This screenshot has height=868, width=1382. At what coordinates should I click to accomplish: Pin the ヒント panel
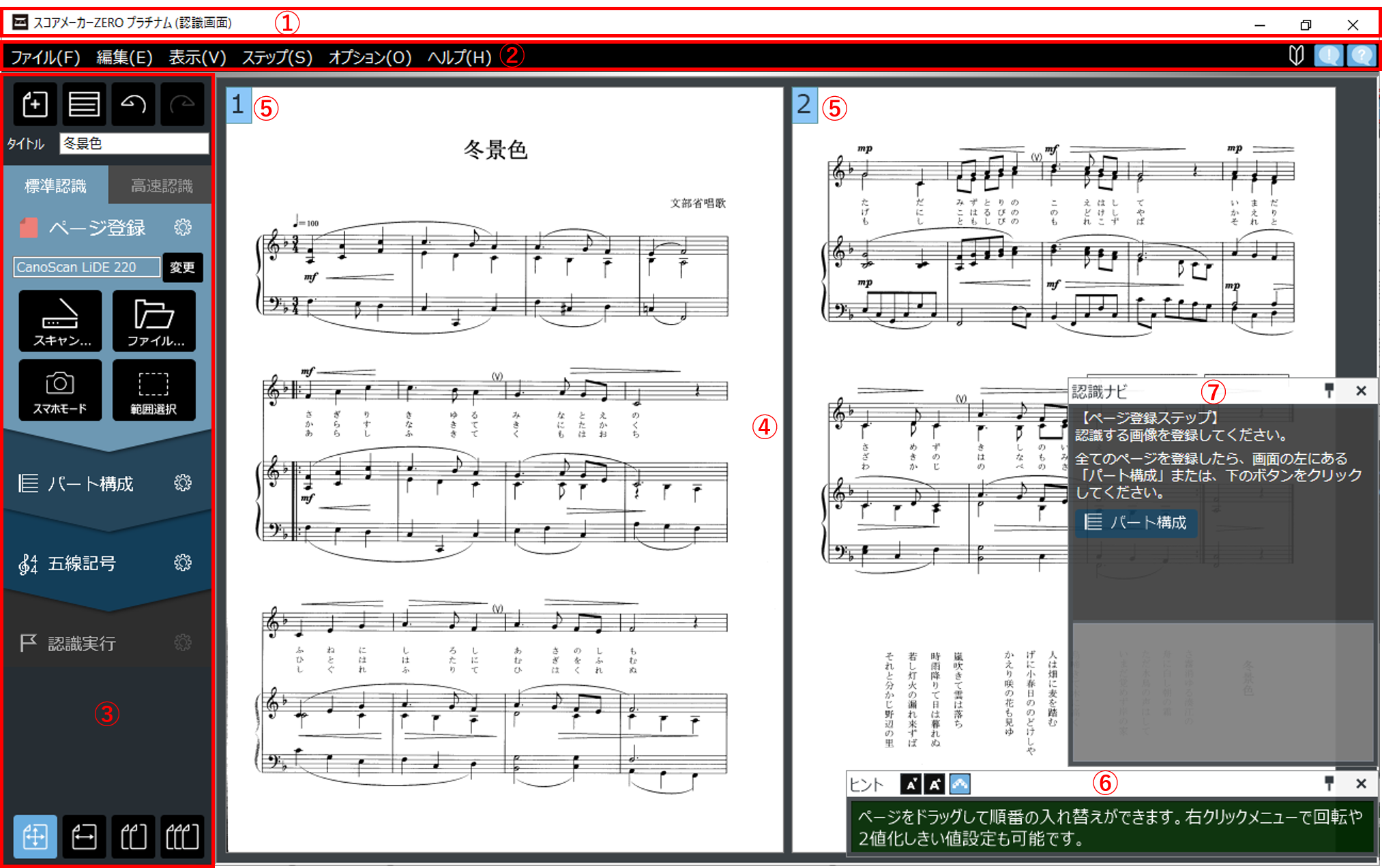click(x=1329, y=783)
